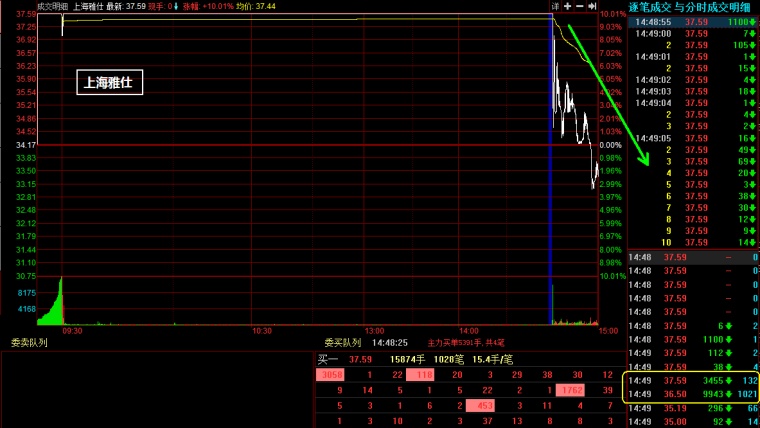Click the 1028笔 order count value
This screenshot has height=428, width=760.
[x=449, y=360]
